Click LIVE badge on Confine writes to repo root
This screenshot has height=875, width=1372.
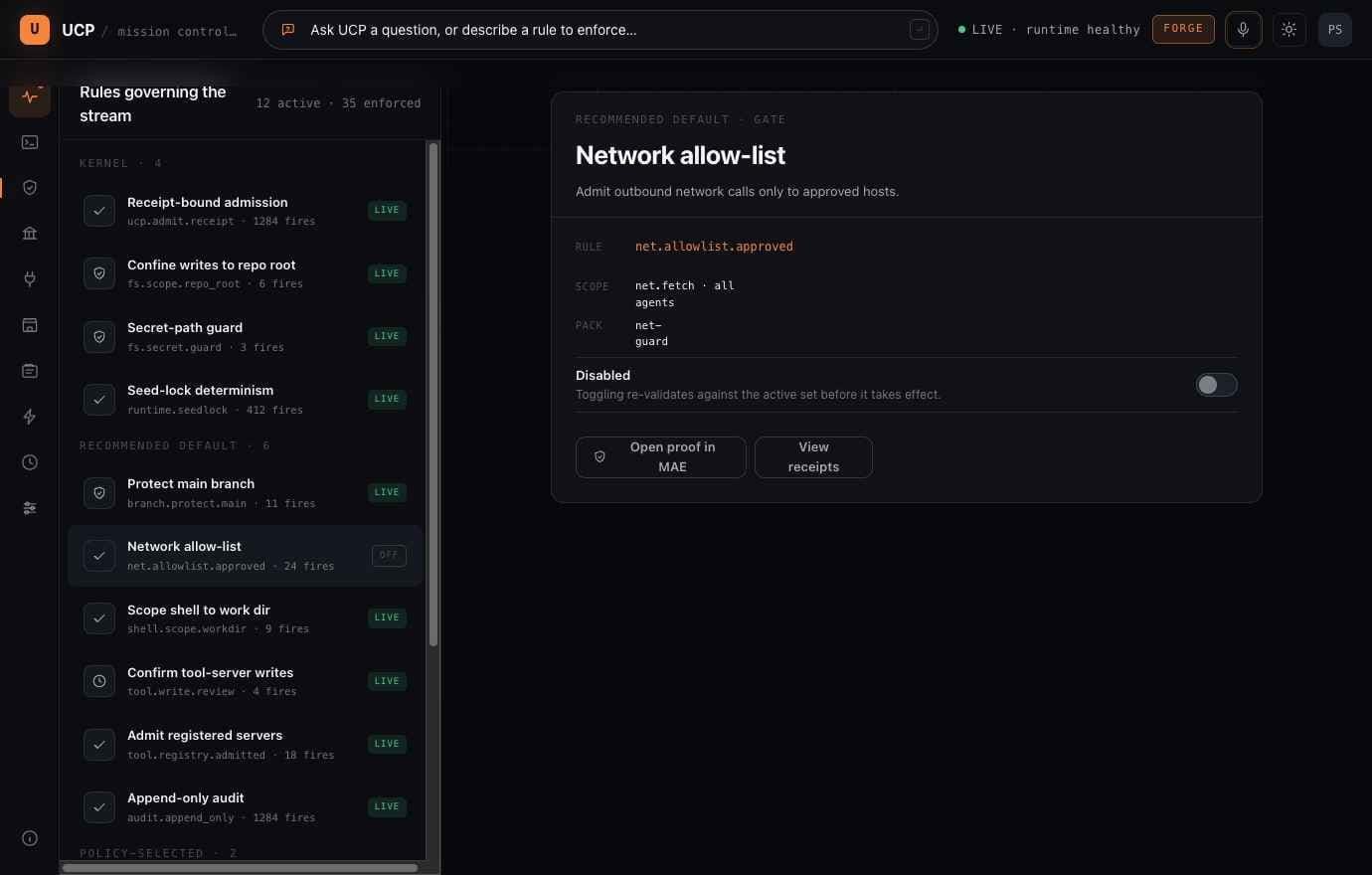[x=387, y=273]
